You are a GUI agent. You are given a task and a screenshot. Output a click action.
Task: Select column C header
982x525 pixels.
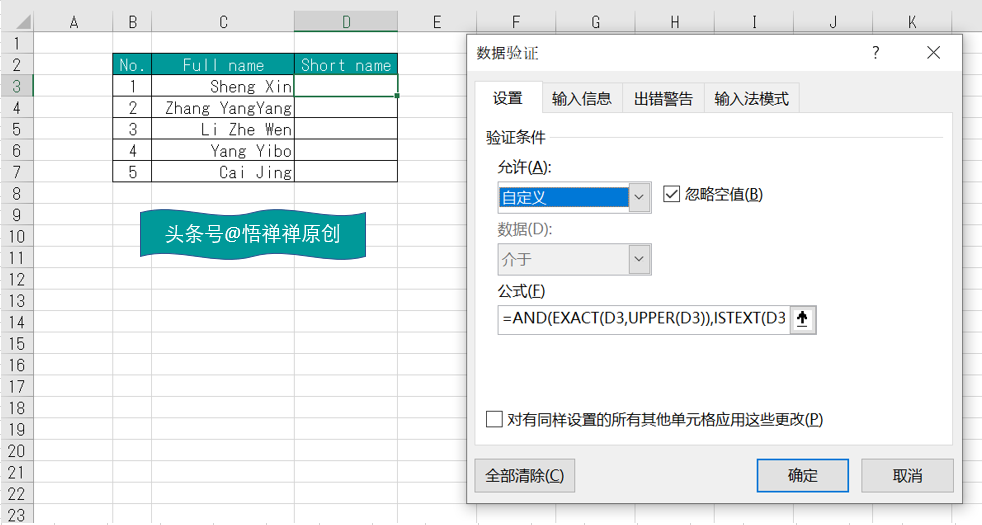tap(223, 22)
